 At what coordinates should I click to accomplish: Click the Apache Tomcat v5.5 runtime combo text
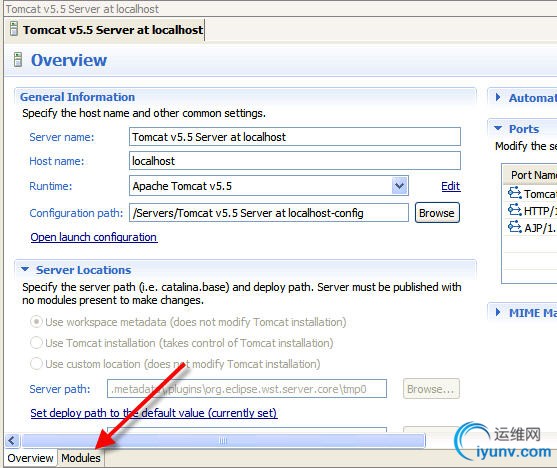click(x=182, y=186)
